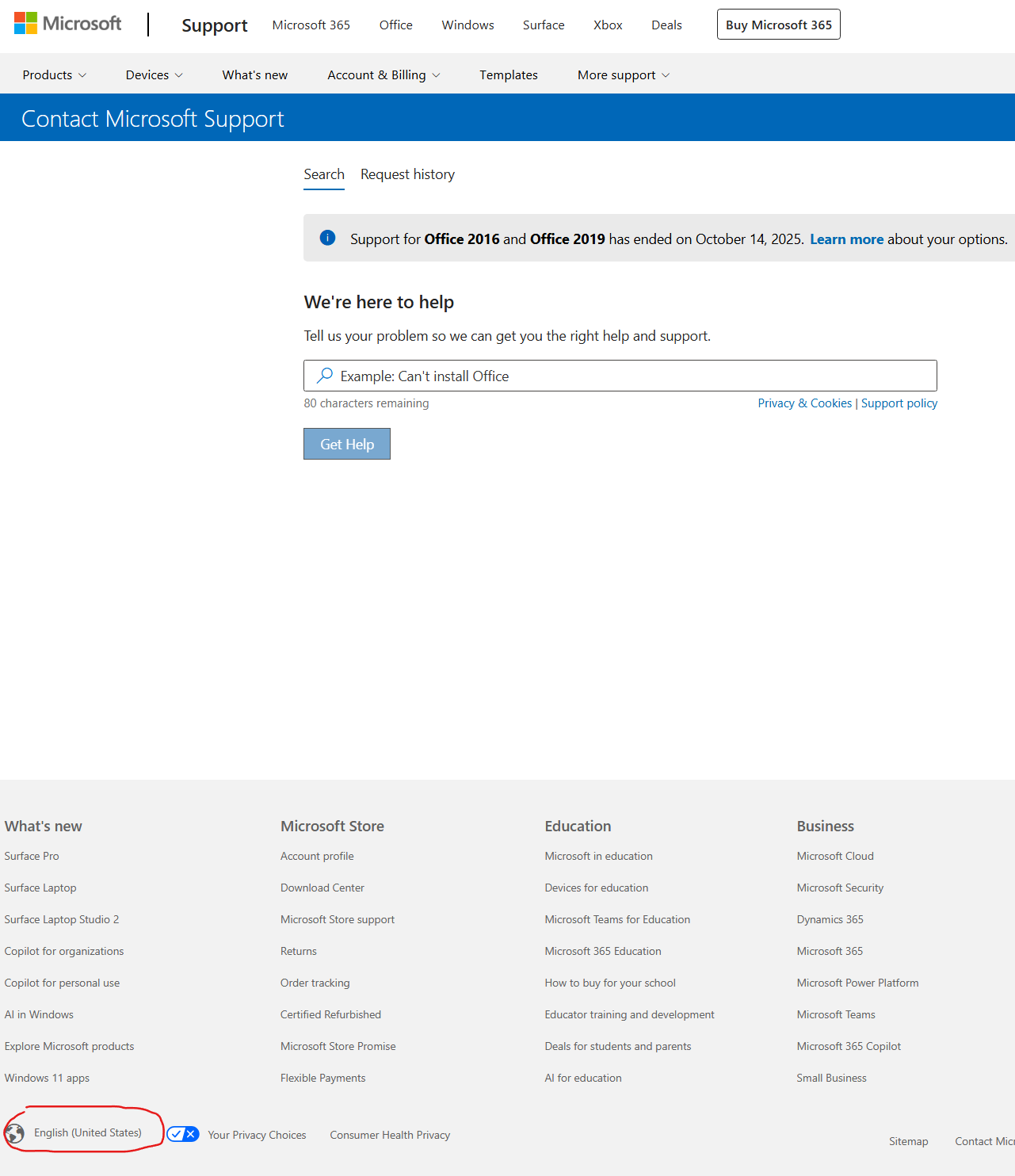The width and height of the screenshot is (1015, 1176).
Task: Open the Account & Billing dropdown
Action: (x=384, y=75)
